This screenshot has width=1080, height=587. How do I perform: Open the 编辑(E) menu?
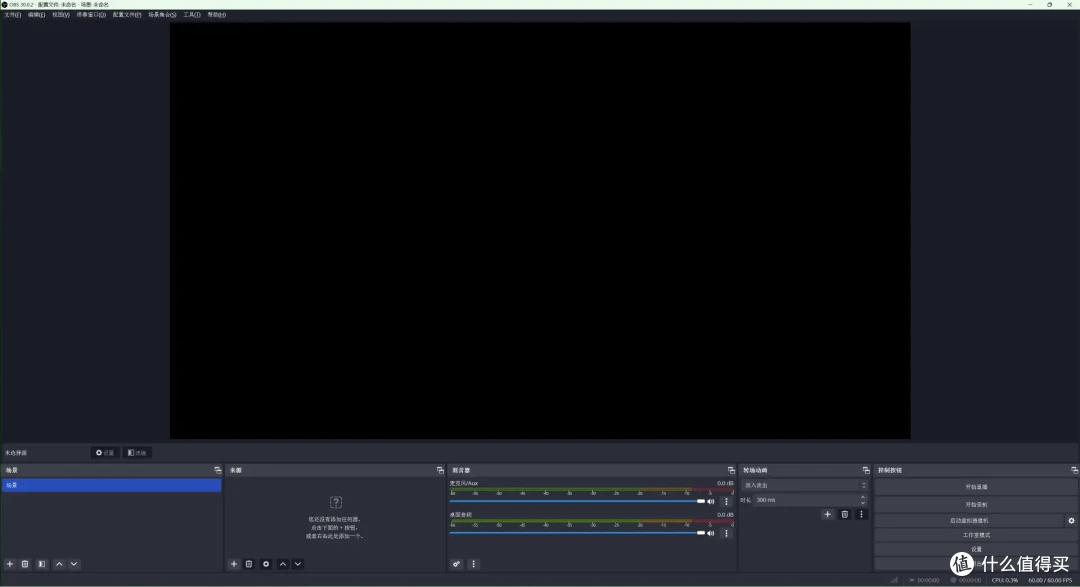point(37,14)
